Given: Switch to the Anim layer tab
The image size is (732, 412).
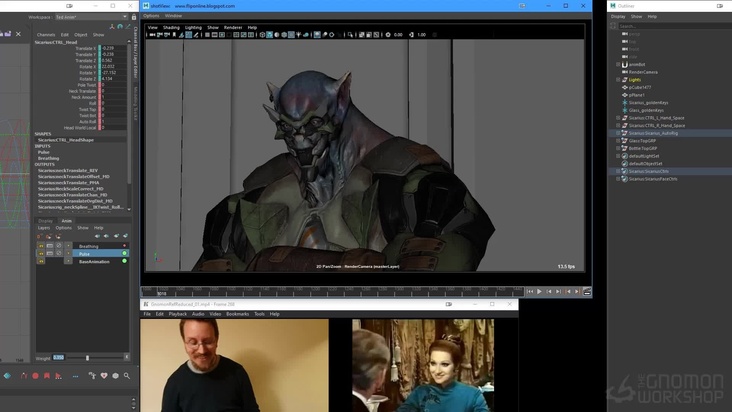Looking at the screenshot, I should (x=66, y=221).
